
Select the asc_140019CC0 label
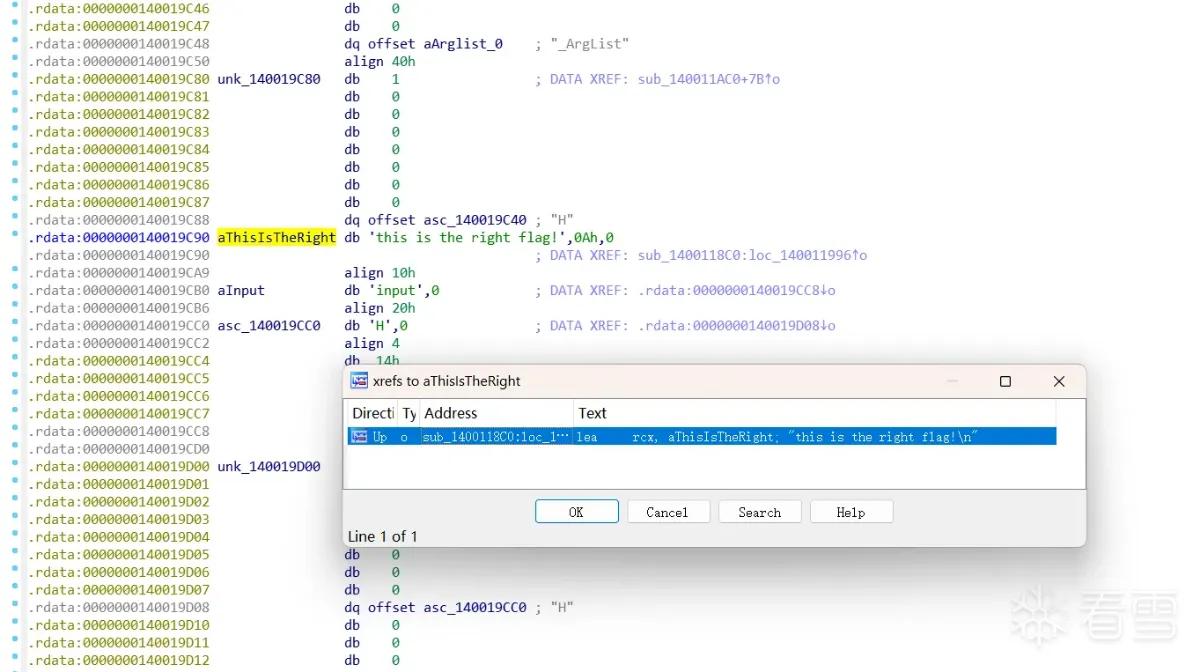(x=269, y=326)
